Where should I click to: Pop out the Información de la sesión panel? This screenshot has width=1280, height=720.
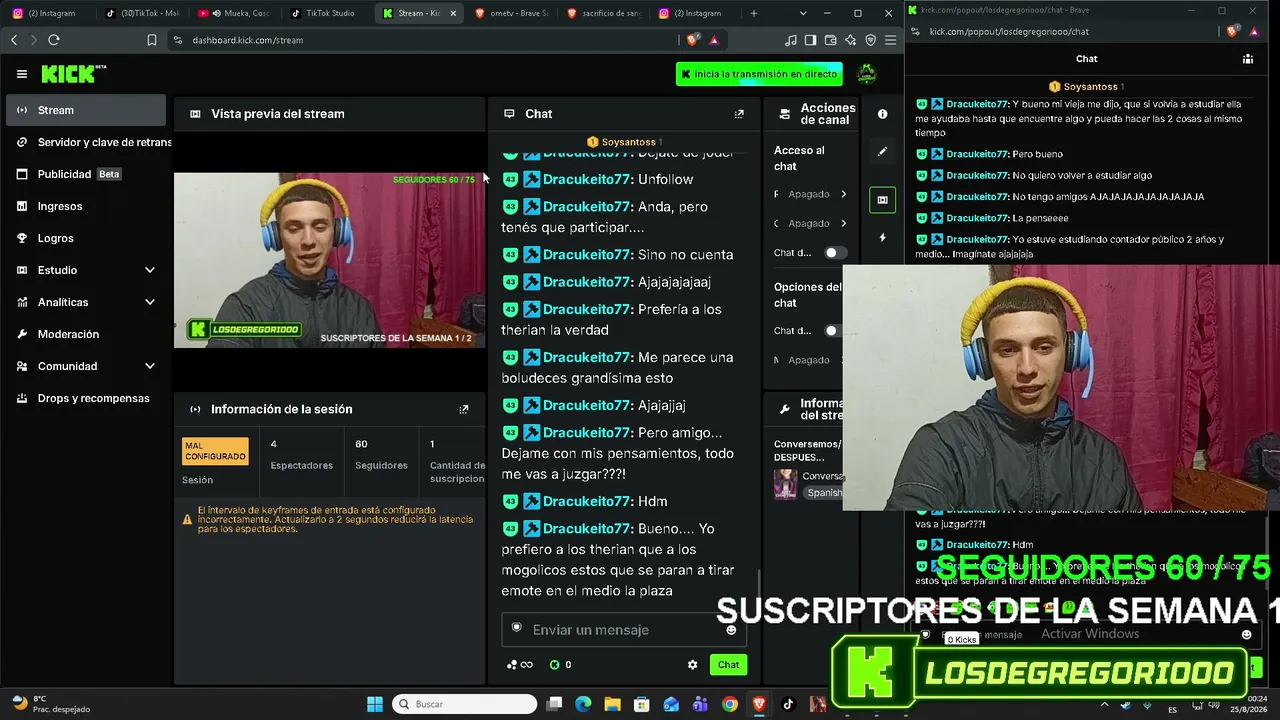pyautogui.click(x=463, y=409)
